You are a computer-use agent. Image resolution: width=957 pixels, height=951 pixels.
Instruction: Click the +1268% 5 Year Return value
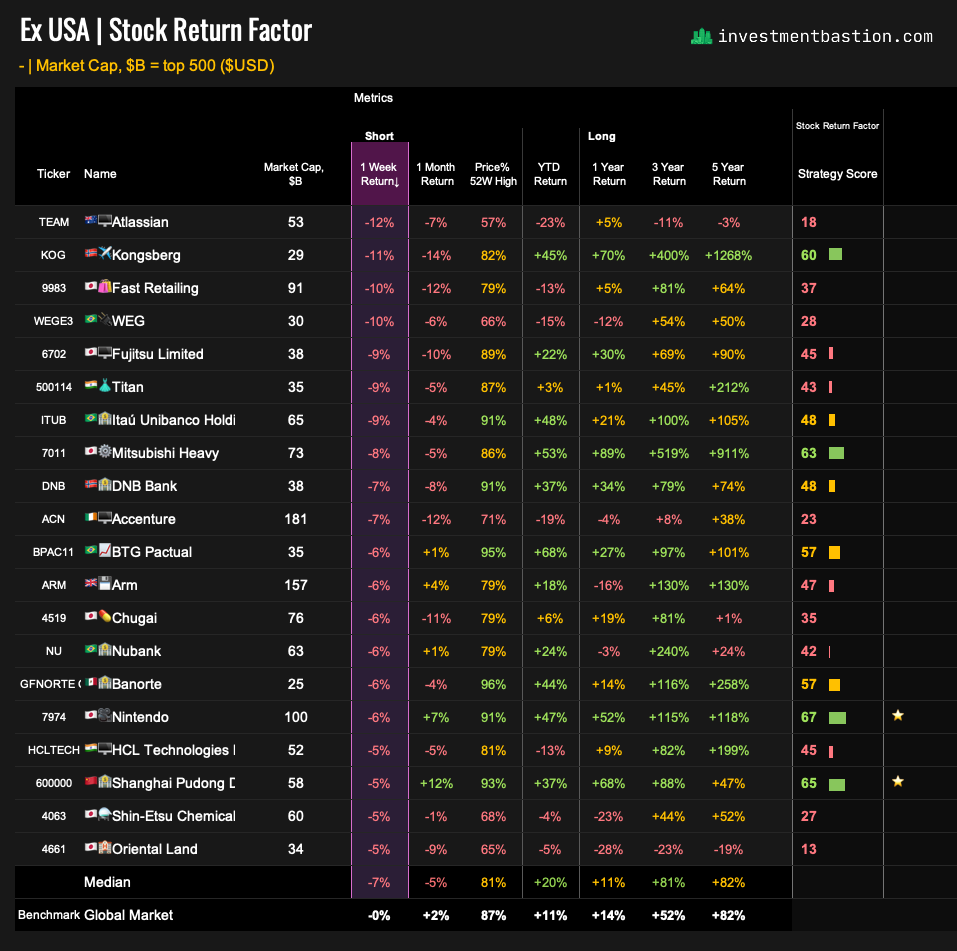728,256
